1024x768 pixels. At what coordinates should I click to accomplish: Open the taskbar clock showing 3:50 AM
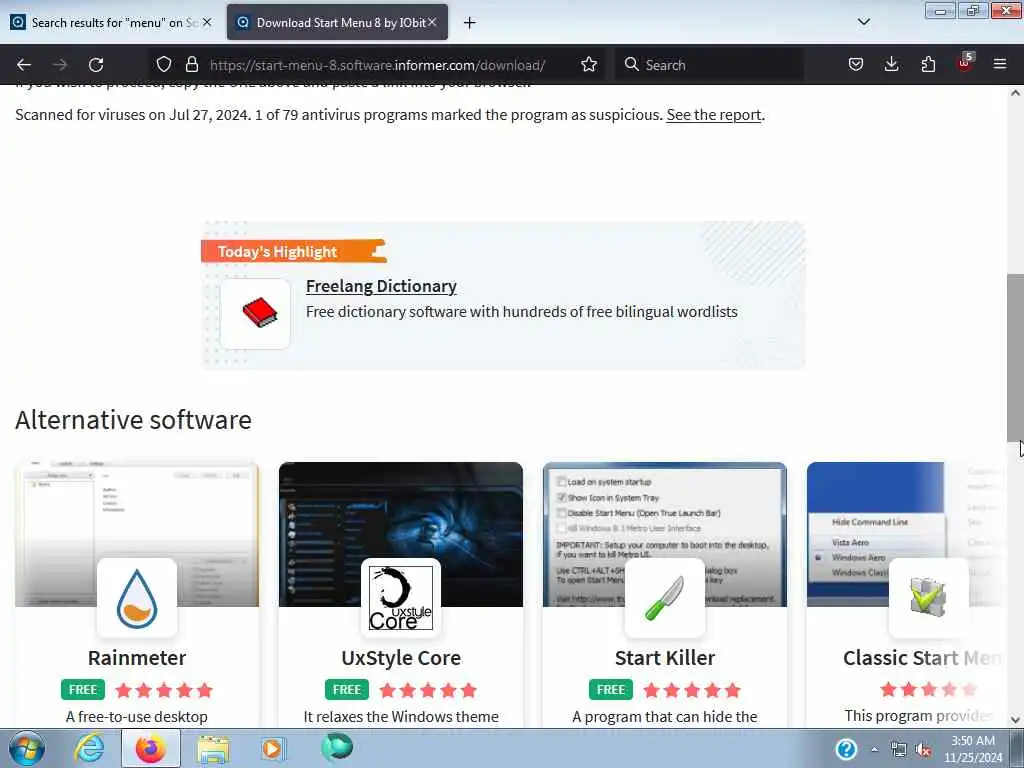973,749
